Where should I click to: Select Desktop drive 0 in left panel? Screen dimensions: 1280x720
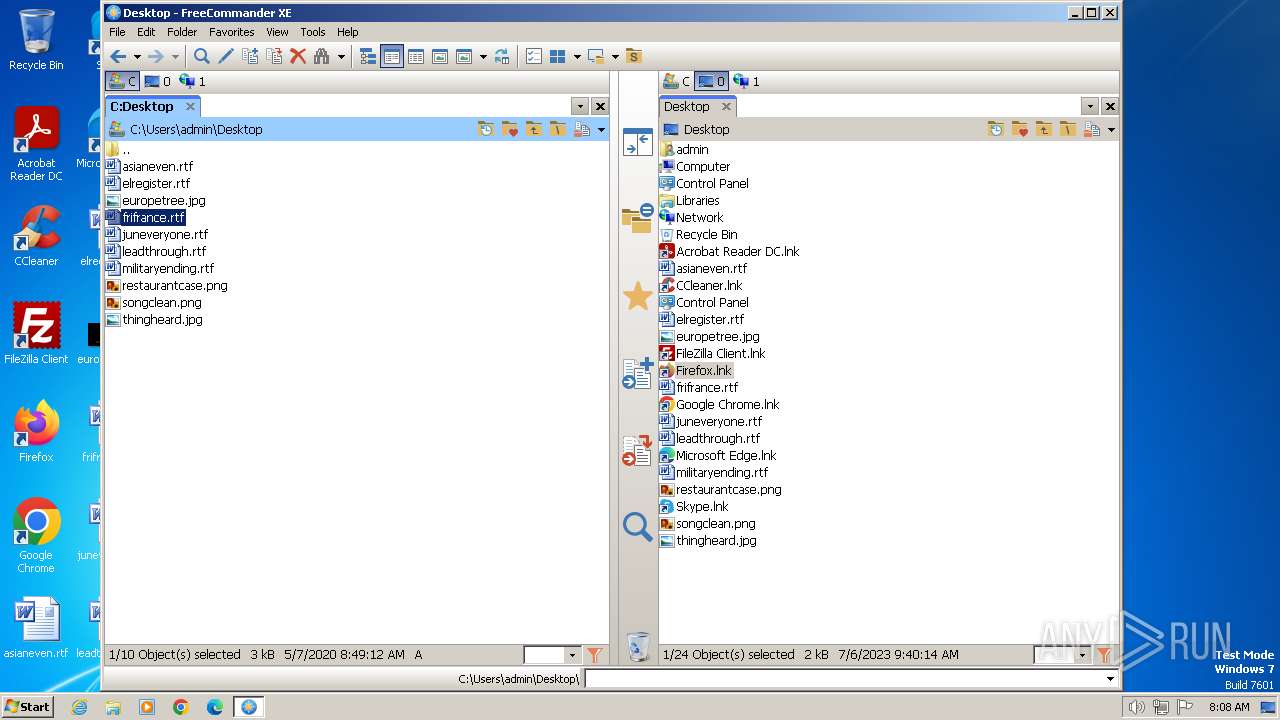[x=158, y=81]
